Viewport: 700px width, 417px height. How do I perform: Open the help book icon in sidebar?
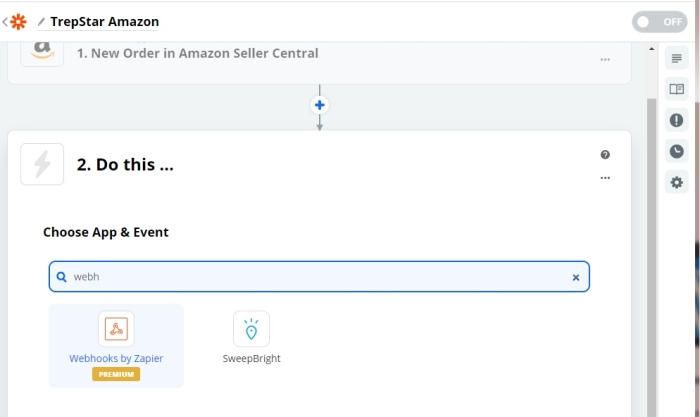(676, 89)
